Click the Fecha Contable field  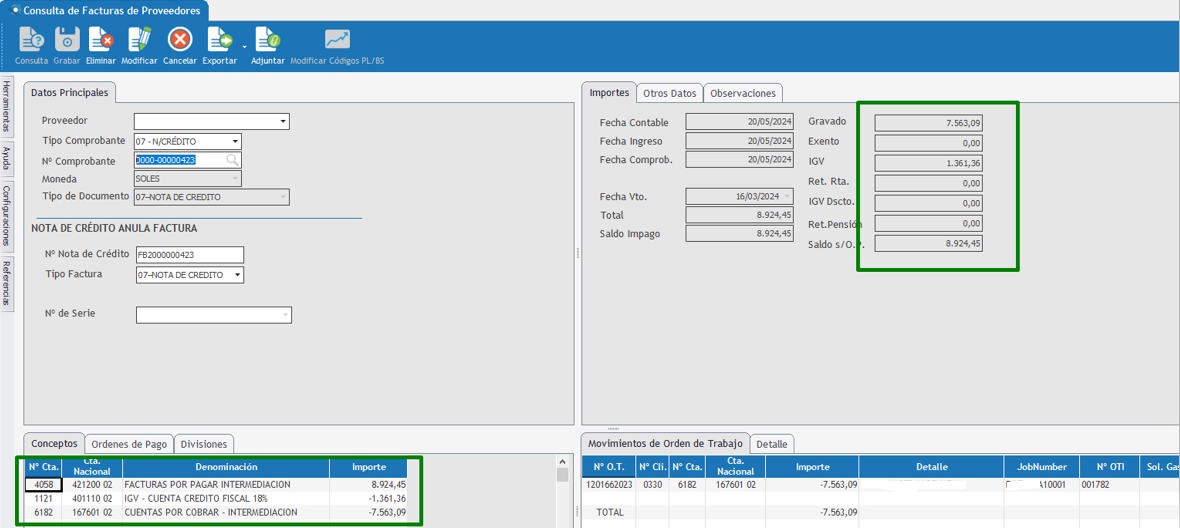pyautogui.click(x=740, y=122)
